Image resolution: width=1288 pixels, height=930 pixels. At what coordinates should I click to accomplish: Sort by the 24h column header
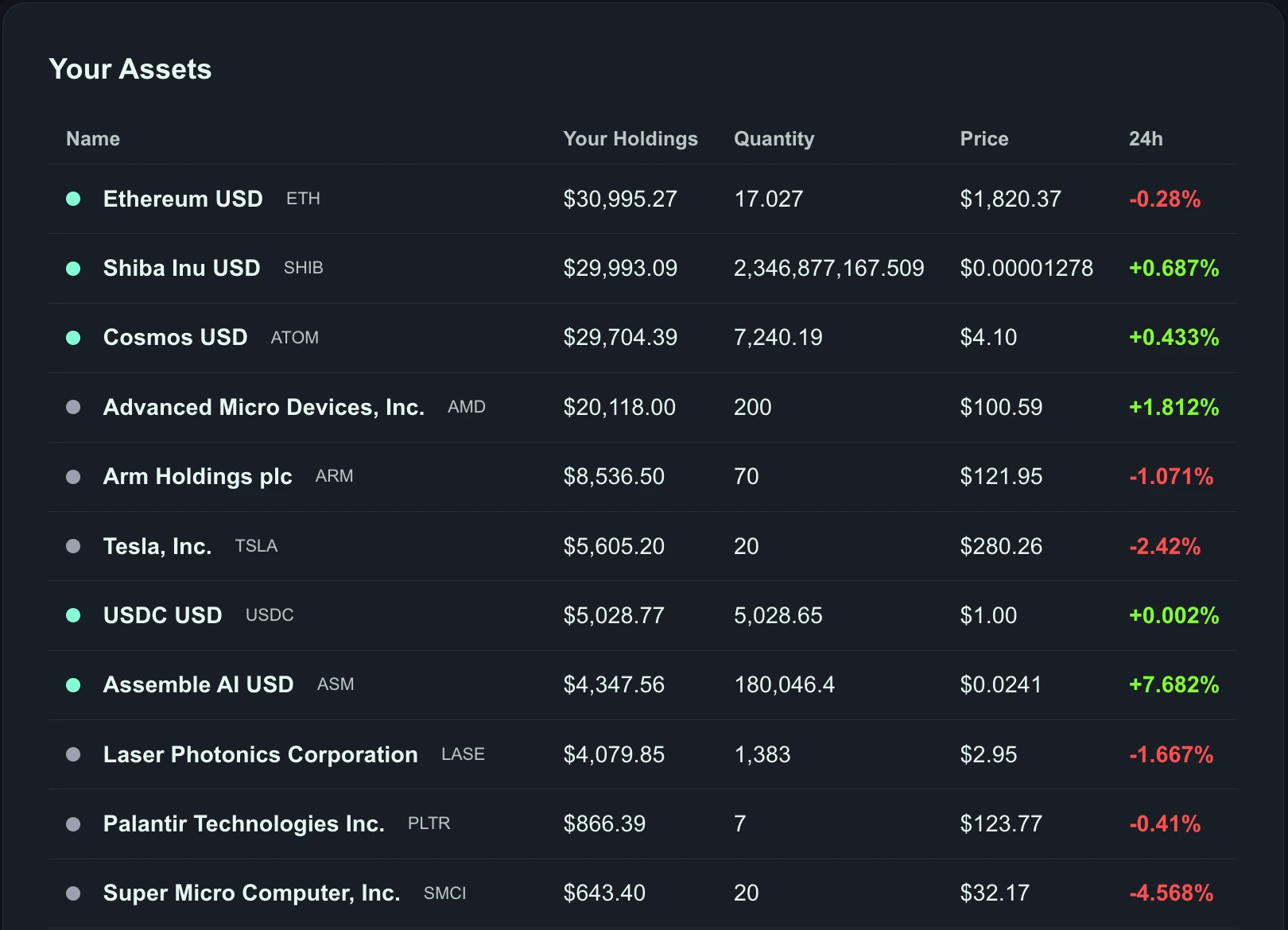coord(1146,139)
